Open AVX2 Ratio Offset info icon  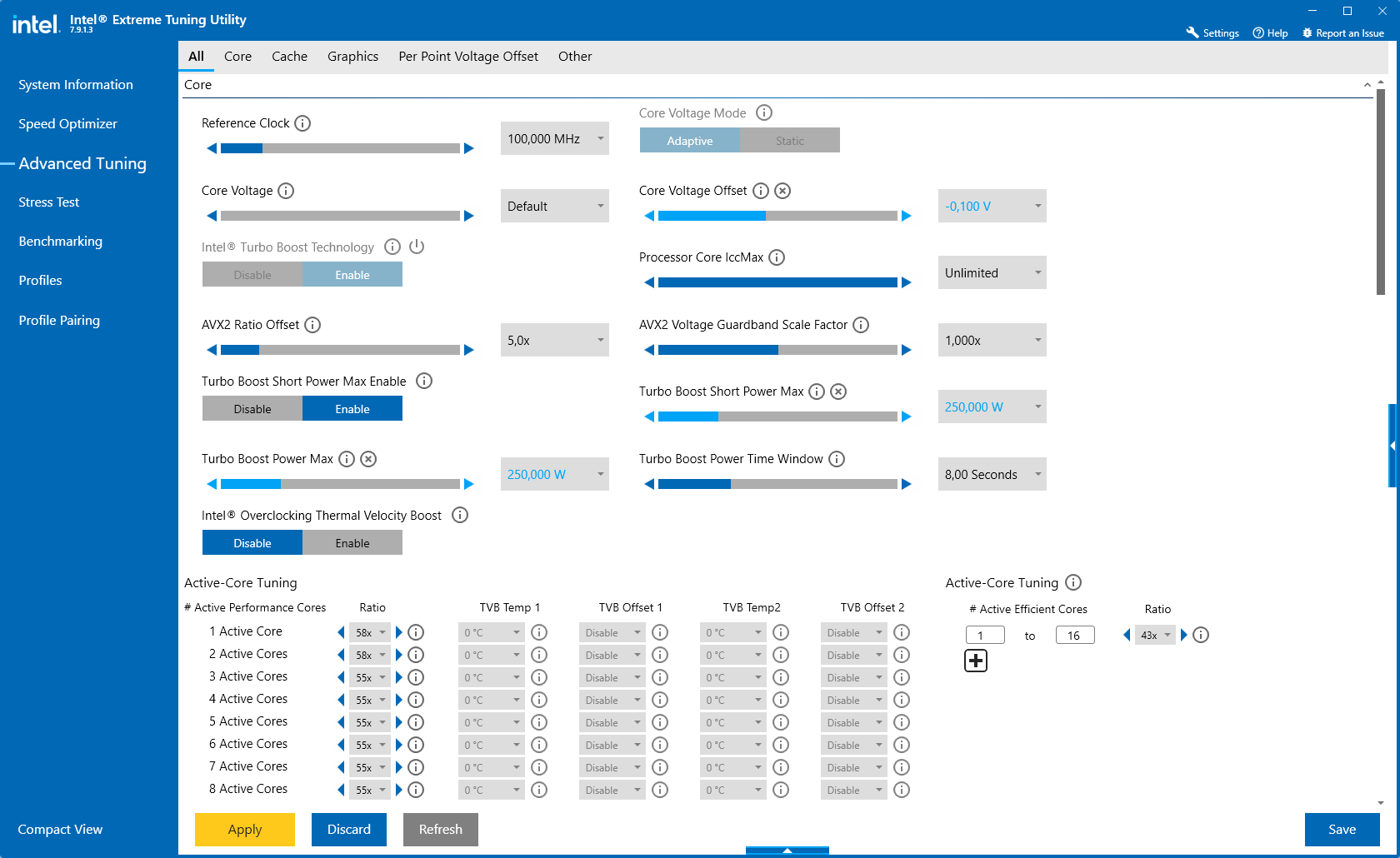pos(312,325)
